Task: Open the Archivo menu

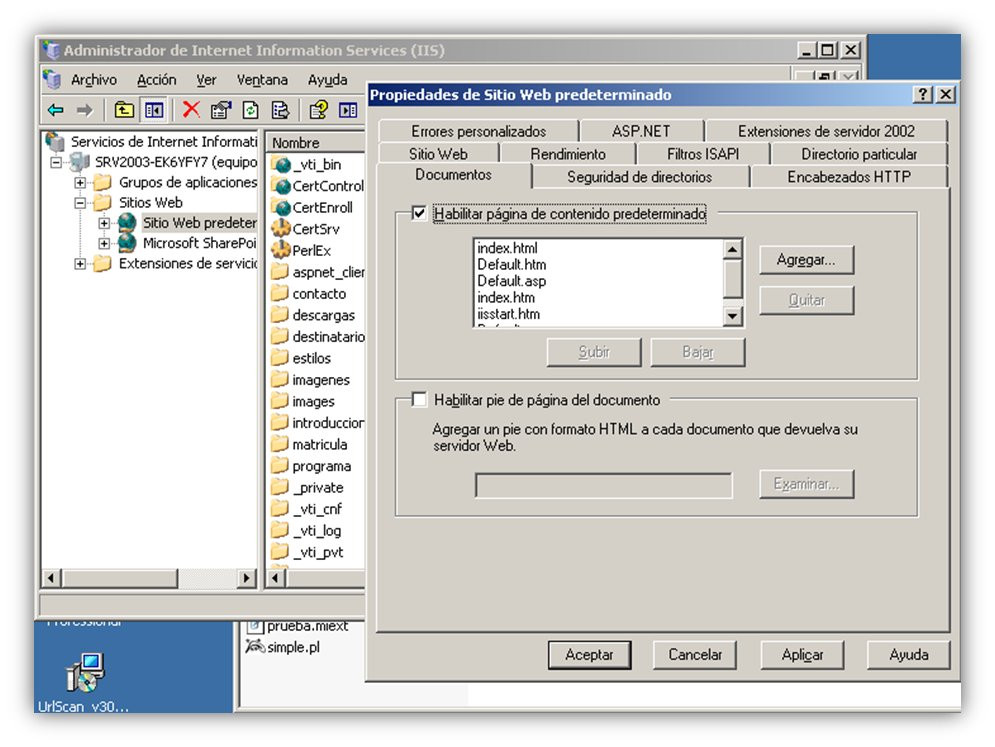Action: click(x=93, y=80)
